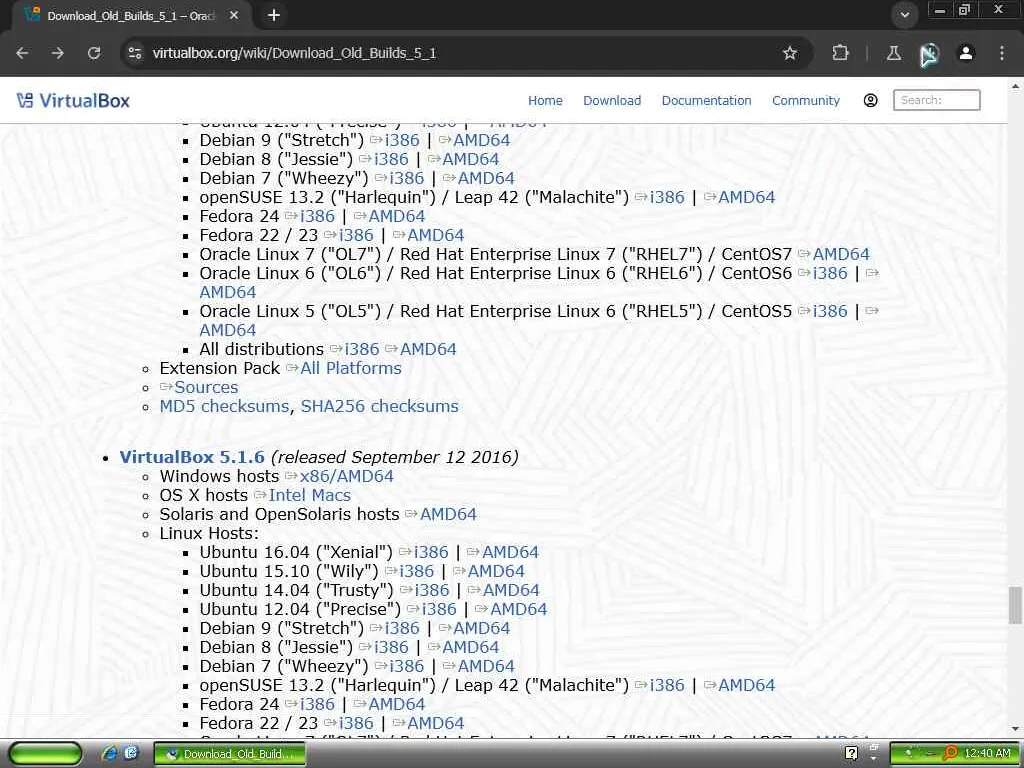Bookmark this page with the star icon
Screen dimensions: 1024x768
coord(790,53)
